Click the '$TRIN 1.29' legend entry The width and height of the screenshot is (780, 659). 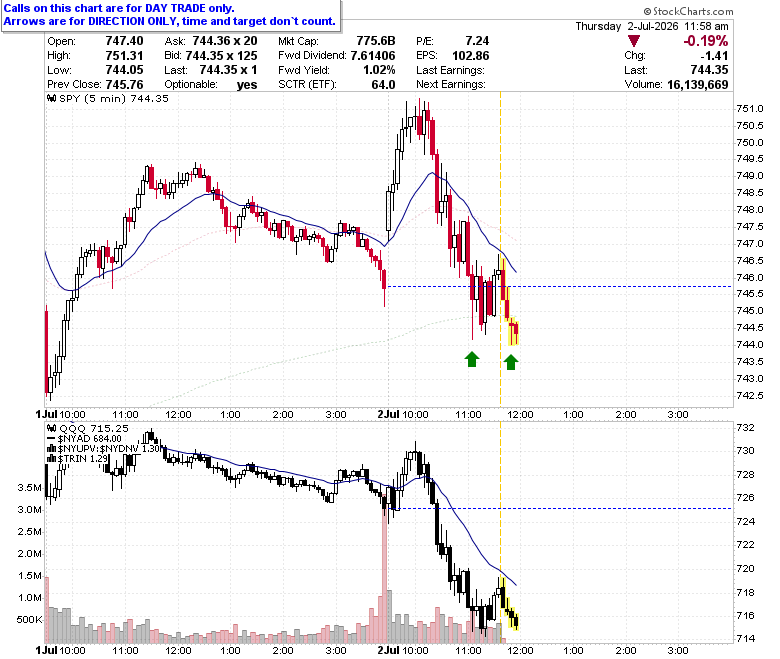(83, 459)
